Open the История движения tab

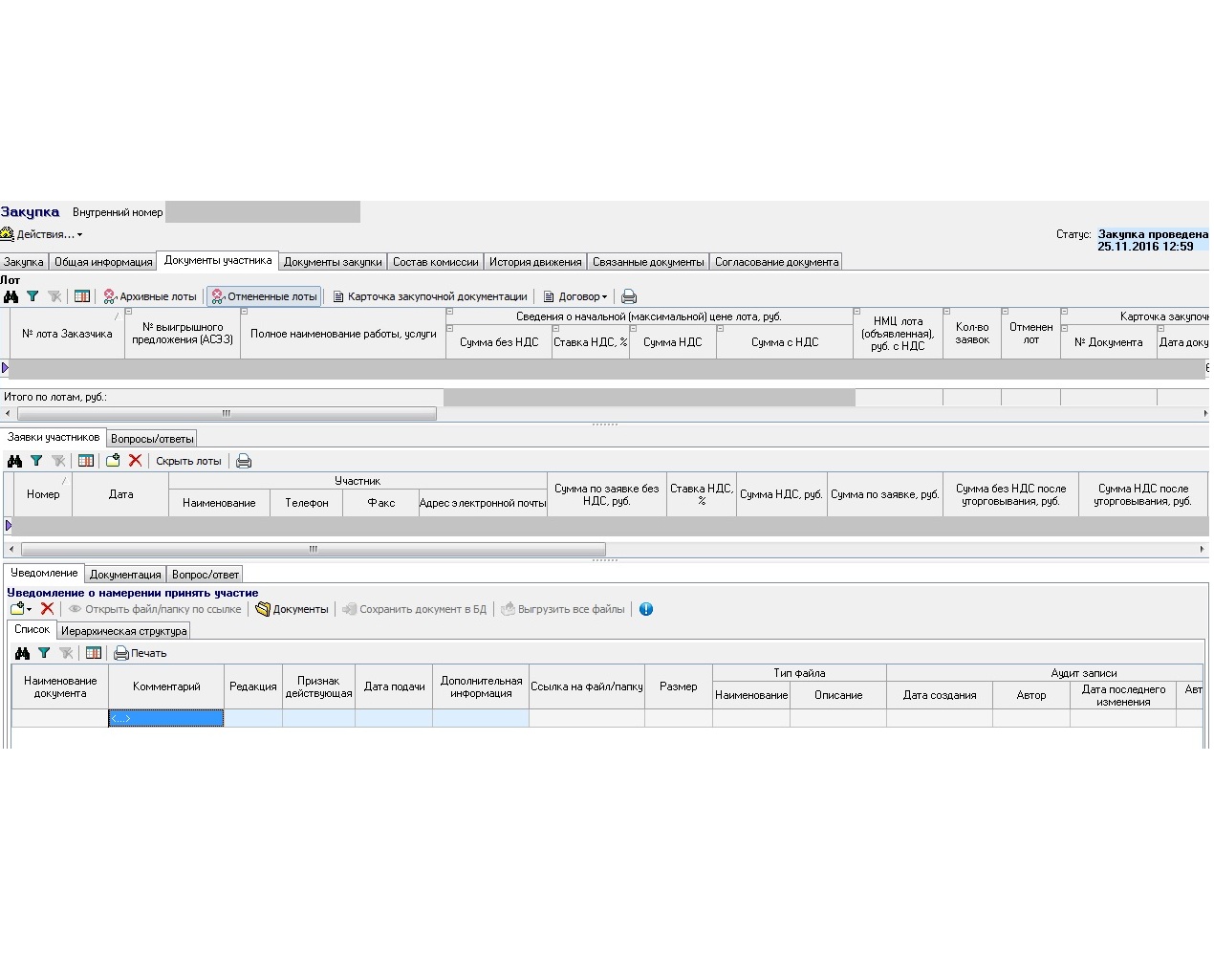pos(535,262)
